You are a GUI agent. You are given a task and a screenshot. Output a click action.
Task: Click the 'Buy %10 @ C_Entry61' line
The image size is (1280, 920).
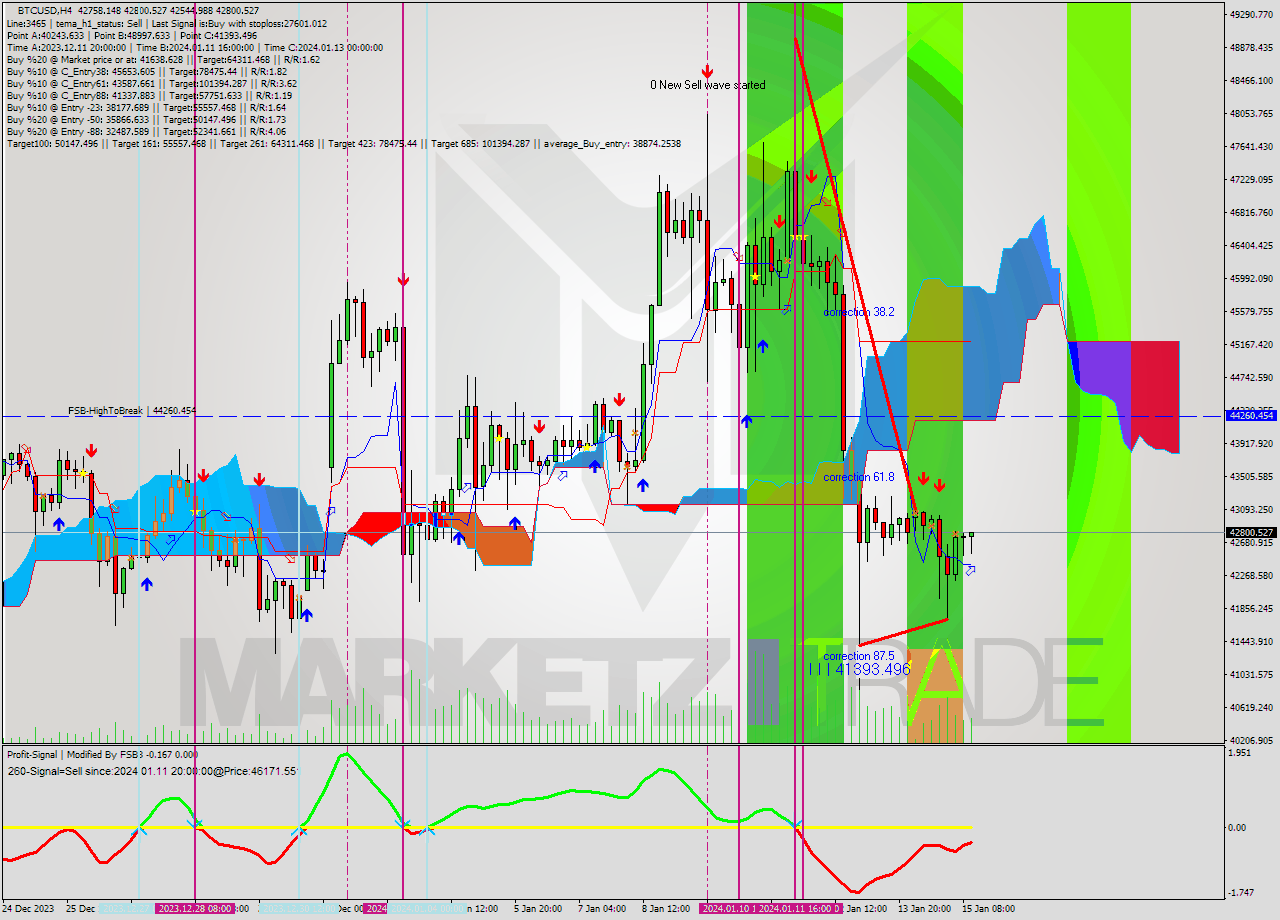click(x=151, y=83)
